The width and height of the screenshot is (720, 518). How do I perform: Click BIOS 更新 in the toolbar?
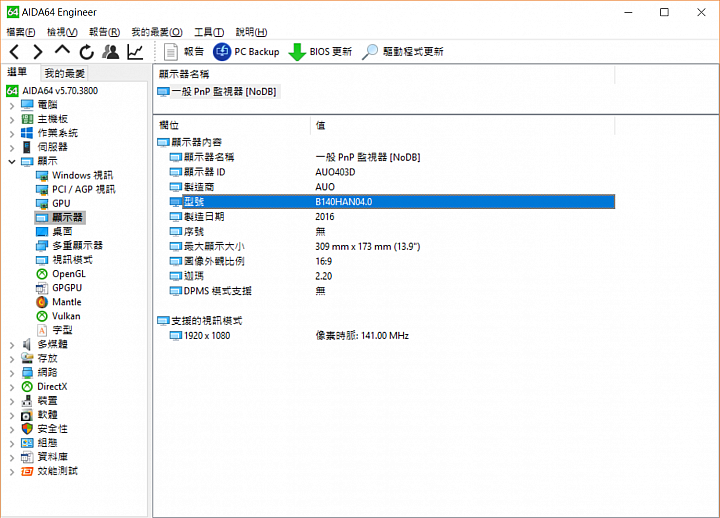320,52
